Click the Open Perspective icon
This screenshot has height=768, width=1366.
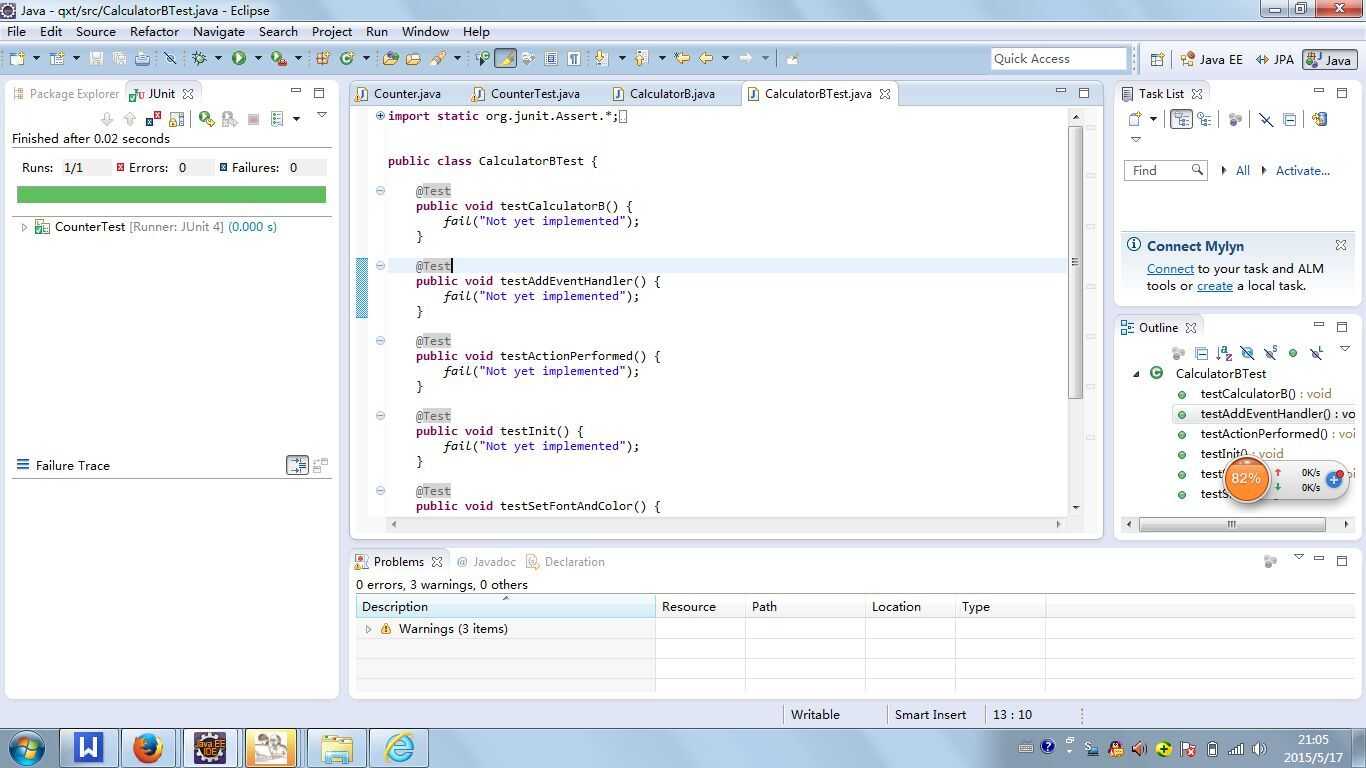[1157, 59]
